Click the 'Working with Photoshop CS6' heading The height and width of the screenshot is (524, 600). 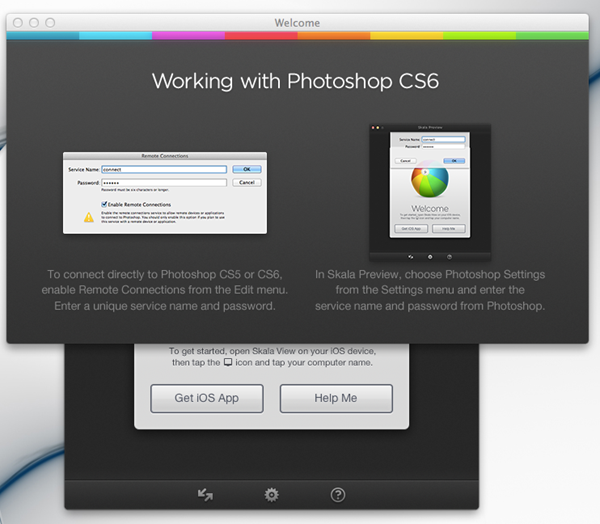(x=295, y=81)
